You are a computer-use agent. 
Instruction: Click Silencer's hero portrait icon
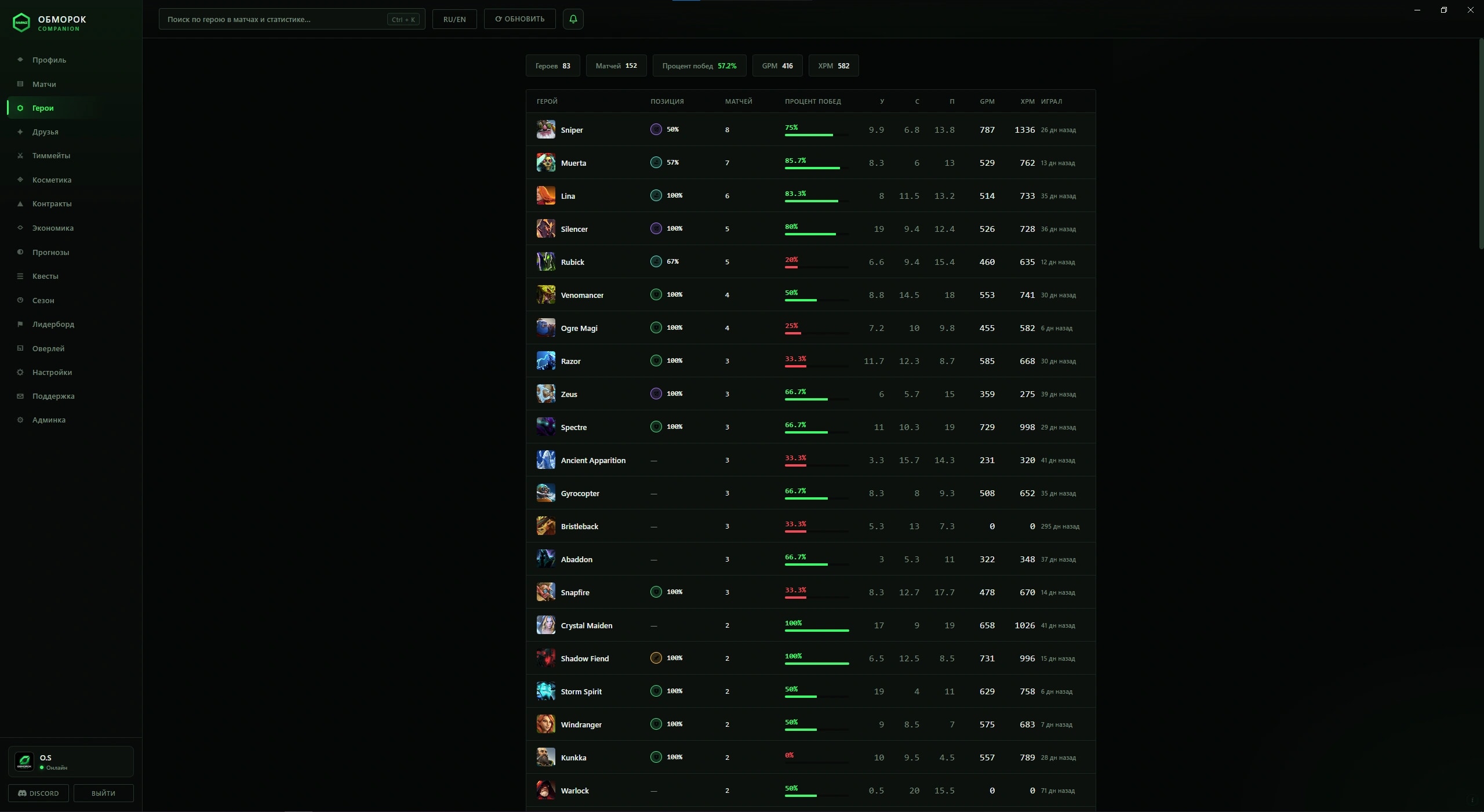(545, 228)
